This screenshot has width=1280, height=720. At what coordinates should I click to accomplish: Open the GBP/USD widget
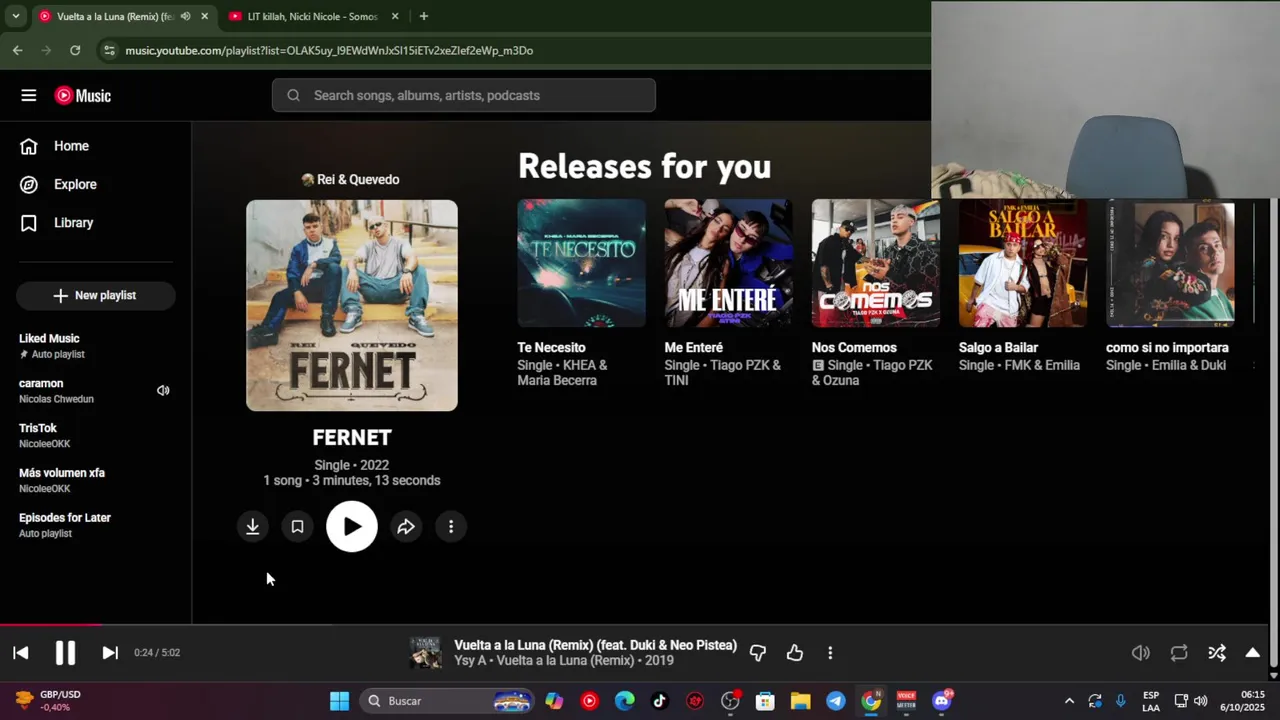48,701
